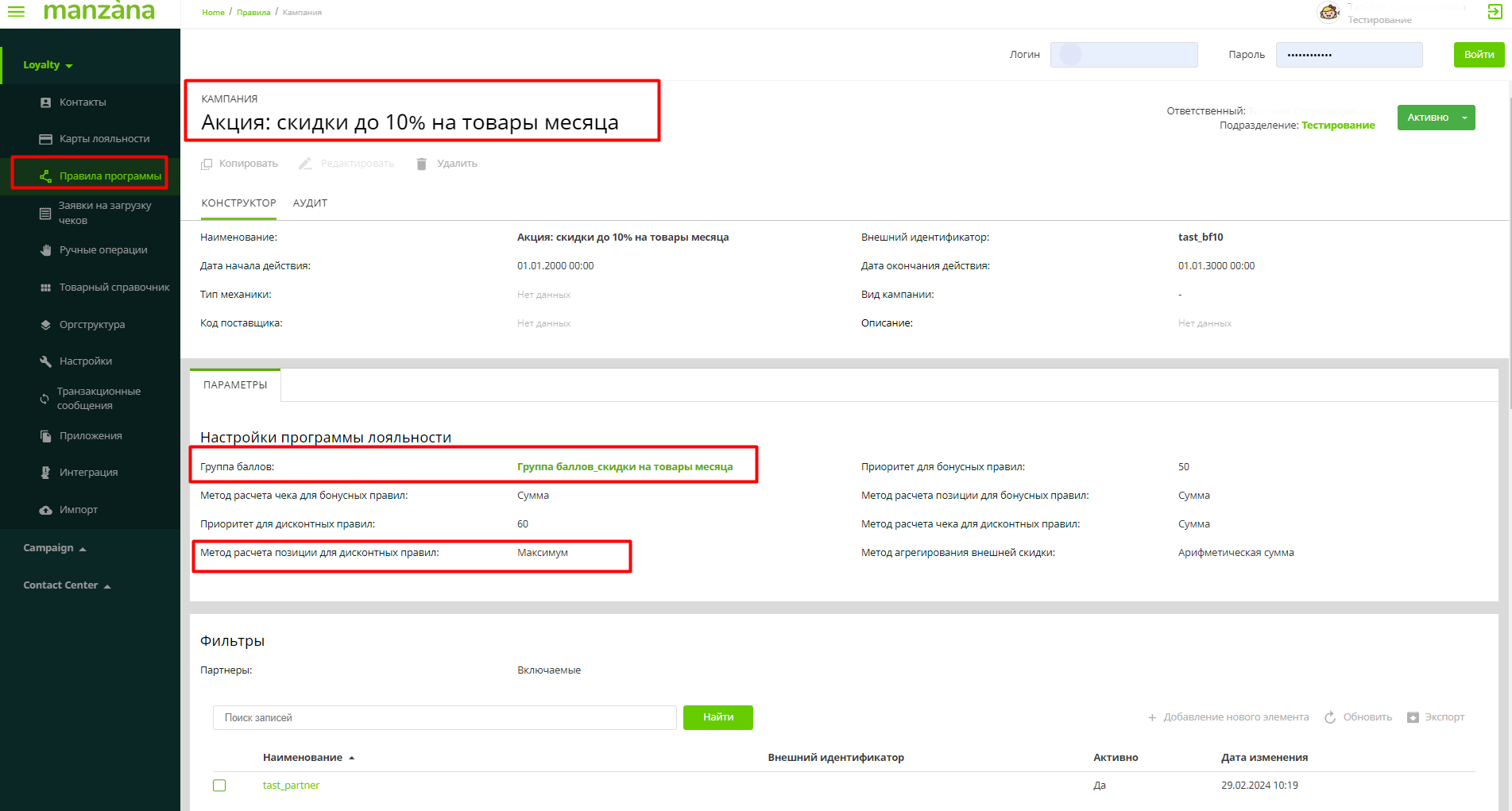Open Карты лояльности in the sidebar

(104, 139)
